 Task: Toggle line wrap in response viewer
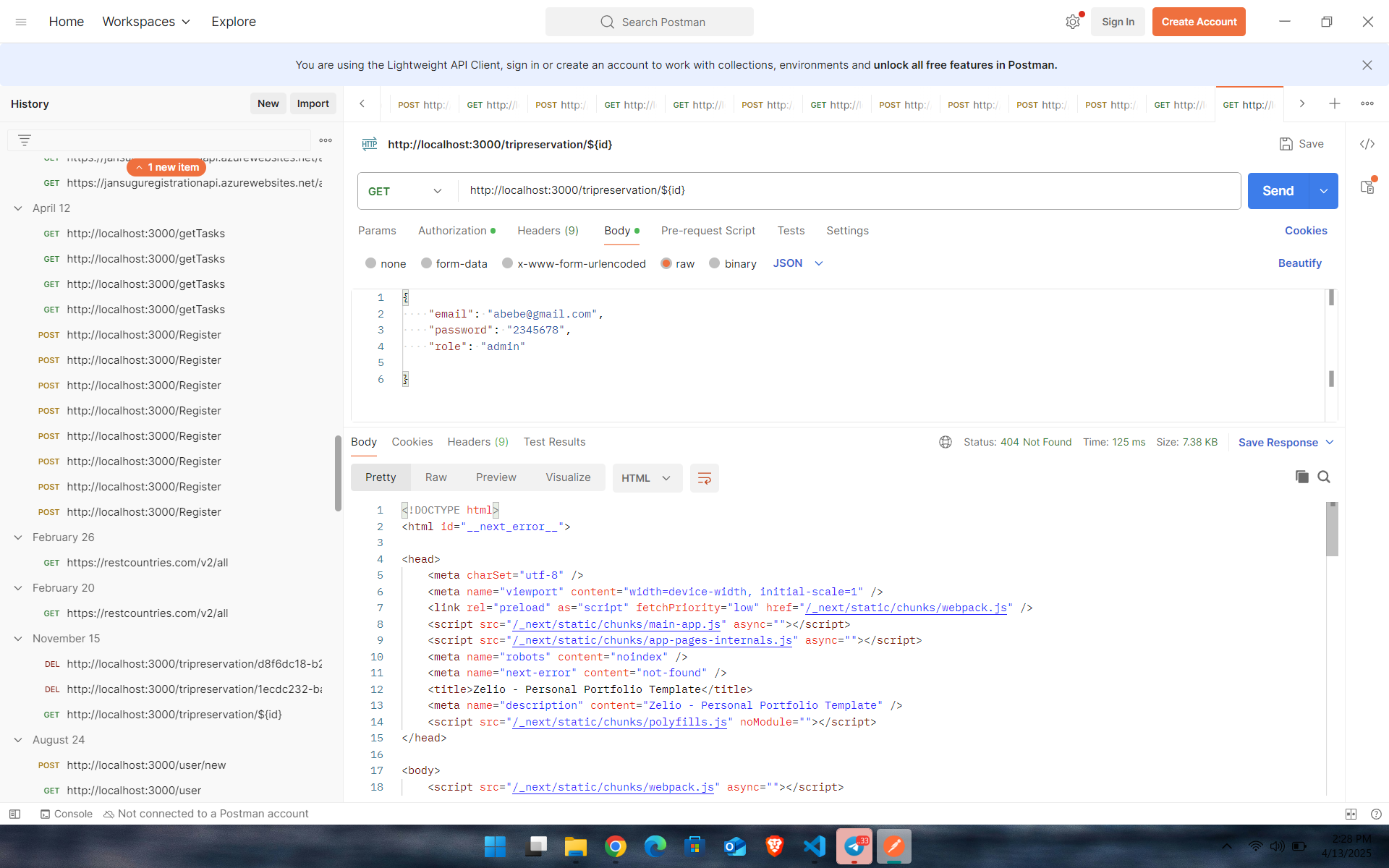(x=704, y=478)
